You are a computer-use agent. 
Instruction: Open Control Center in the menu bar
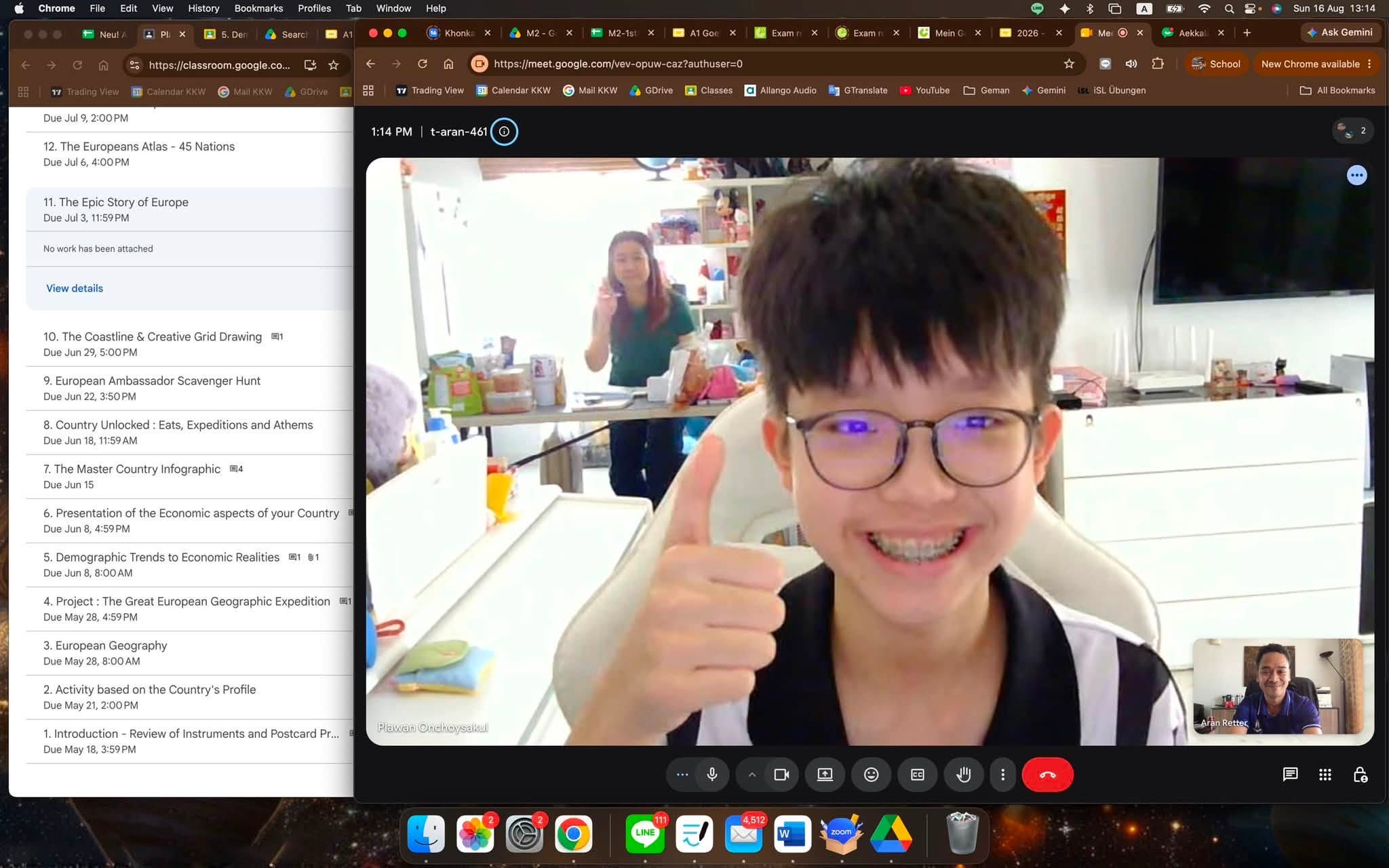1251,8
